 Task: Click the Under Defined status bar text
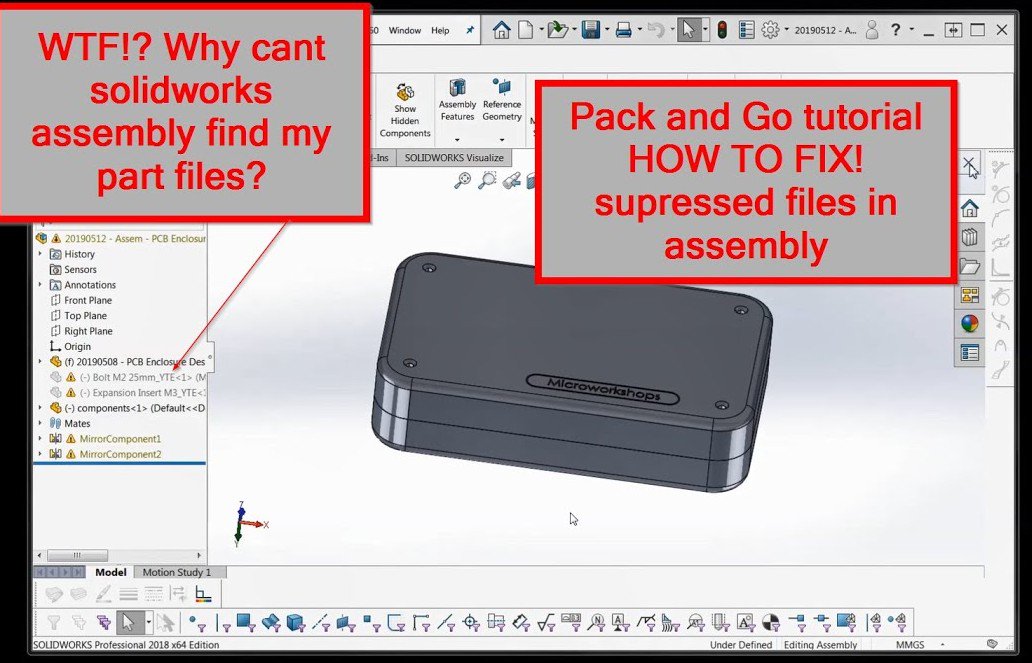click(x=740, y=645)
